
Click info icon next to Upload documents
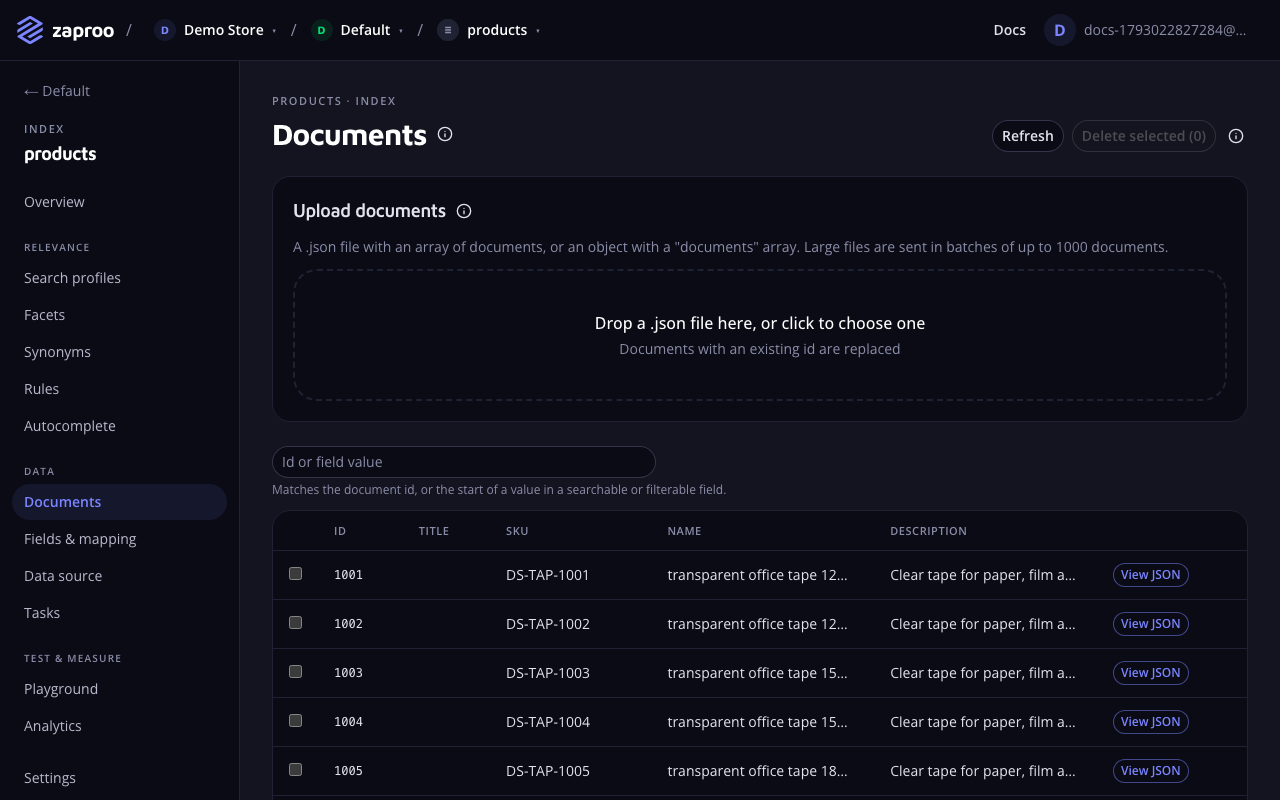tap(464, 211)
